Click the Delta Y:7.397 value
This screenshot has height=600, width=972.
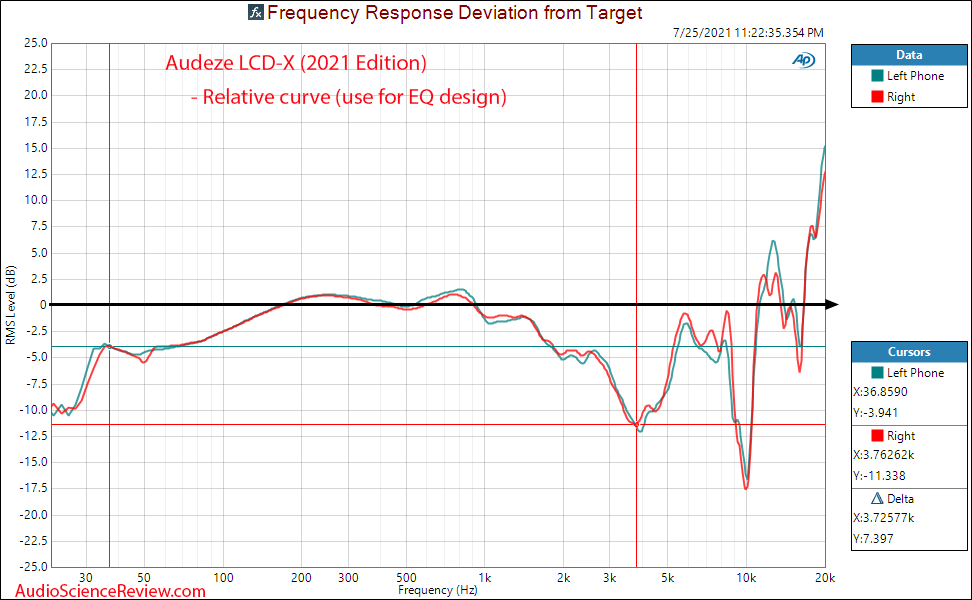point(873,539)
